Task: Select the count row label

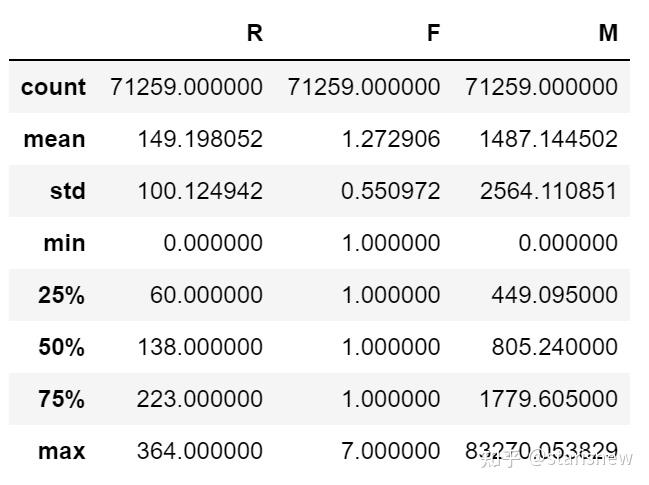Action: click(53, 87)
